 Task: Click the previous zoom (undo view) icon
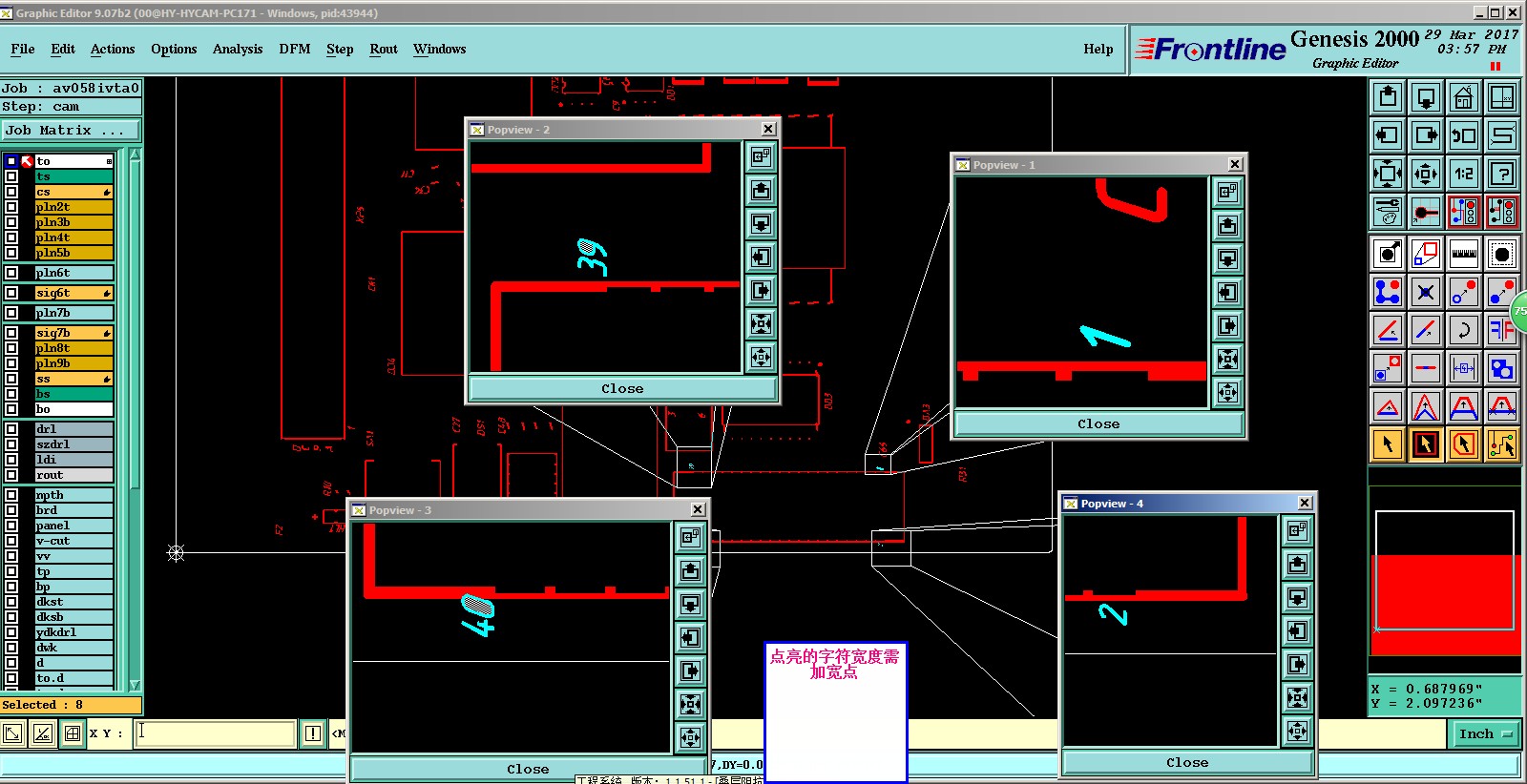coord(1464,135)
